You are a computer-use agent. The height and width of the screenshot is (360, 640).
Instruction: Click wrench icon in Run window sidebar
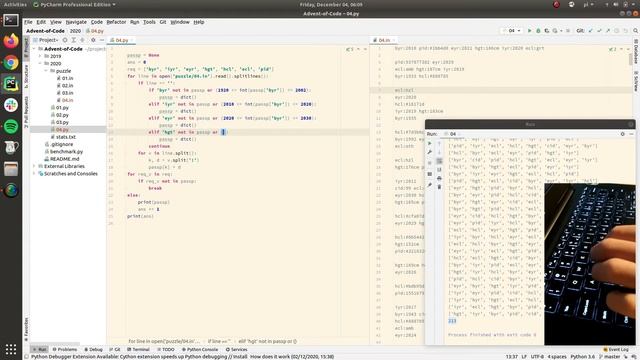pos(430,152)
